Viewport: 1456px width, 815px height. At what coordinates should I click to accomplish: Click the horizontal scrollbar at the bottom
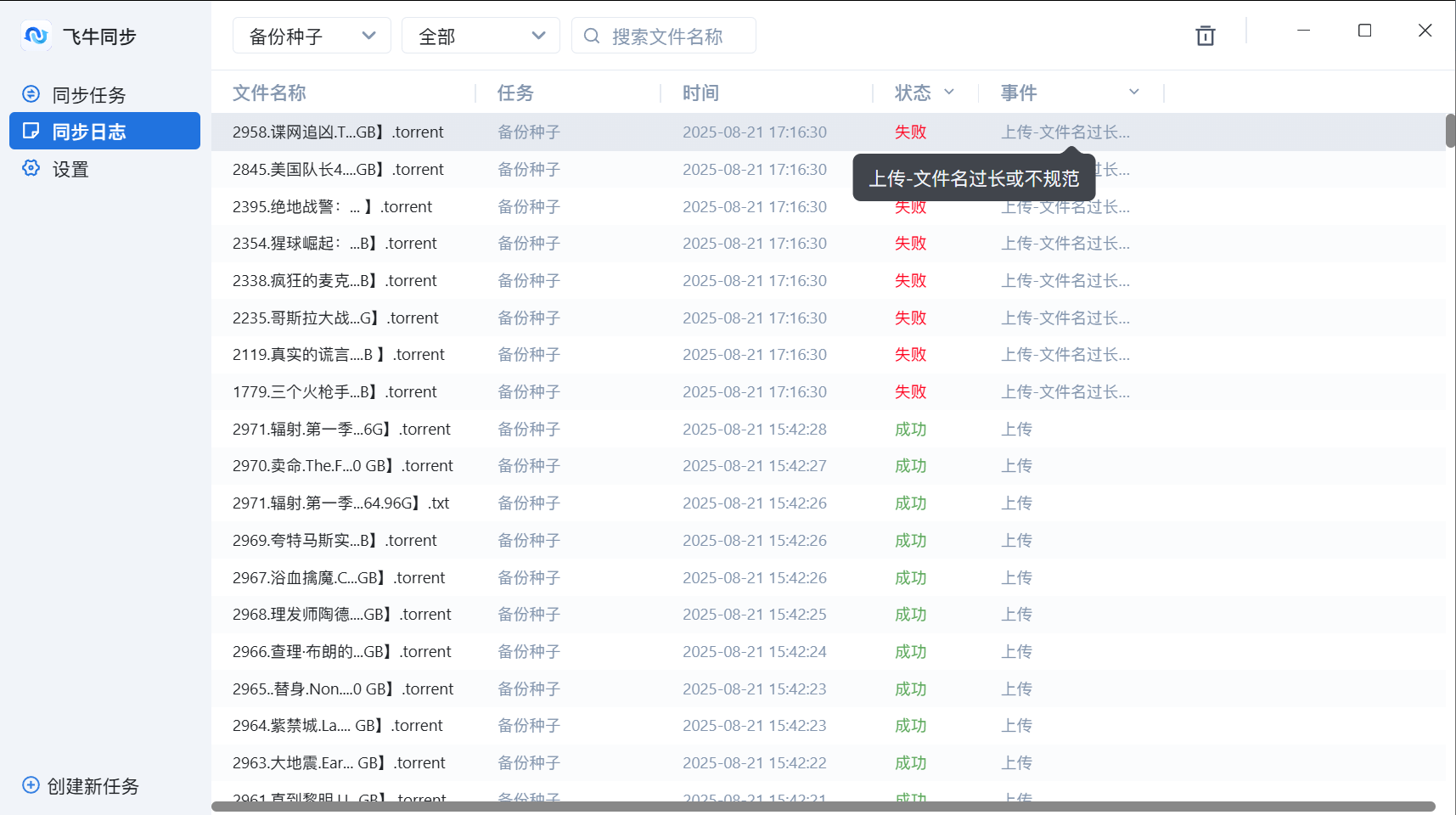coord(824,807)
